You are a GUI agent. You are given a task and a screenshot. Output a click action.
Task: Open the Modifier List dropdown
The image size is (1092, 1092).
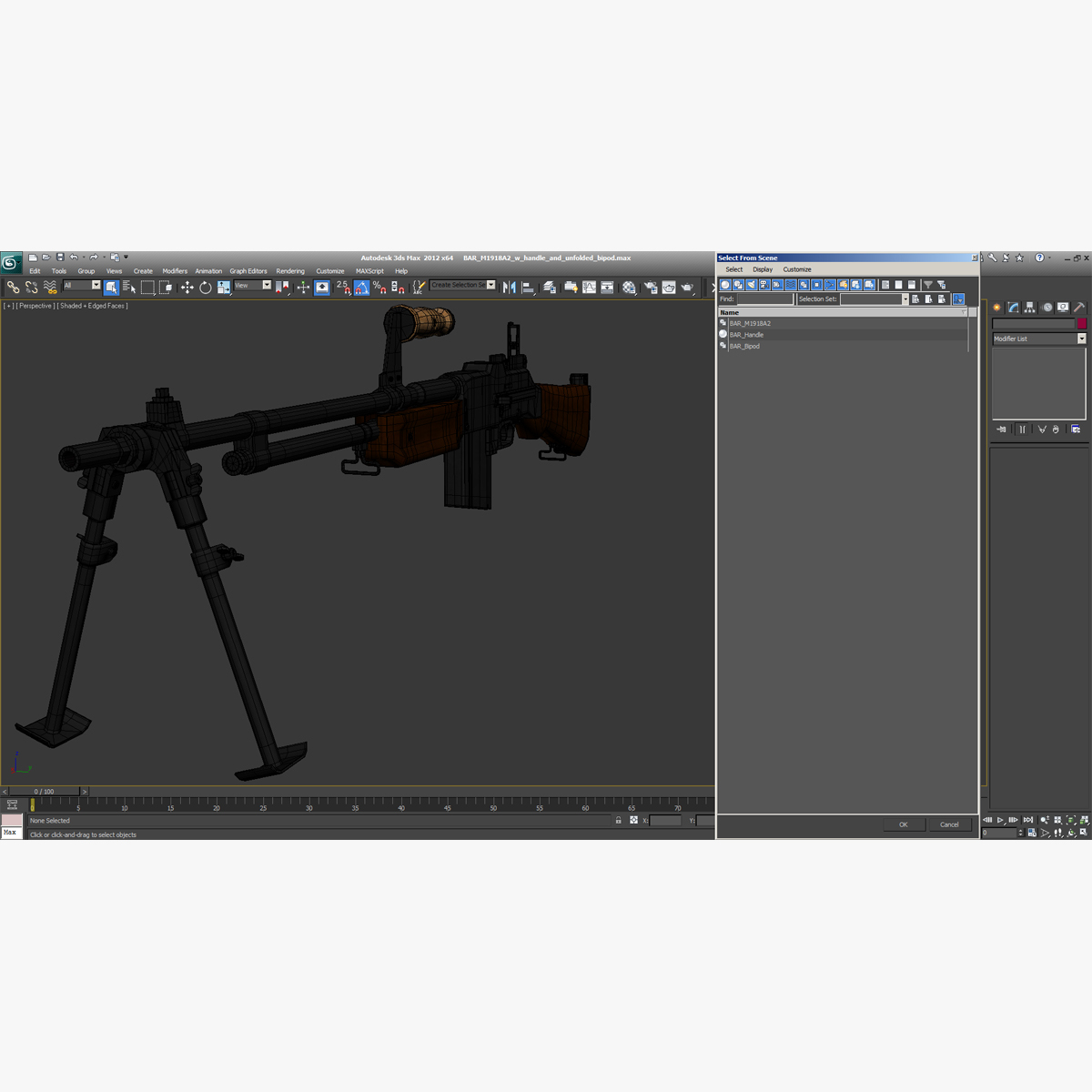pyautogui.click(x=1080, y=339)
